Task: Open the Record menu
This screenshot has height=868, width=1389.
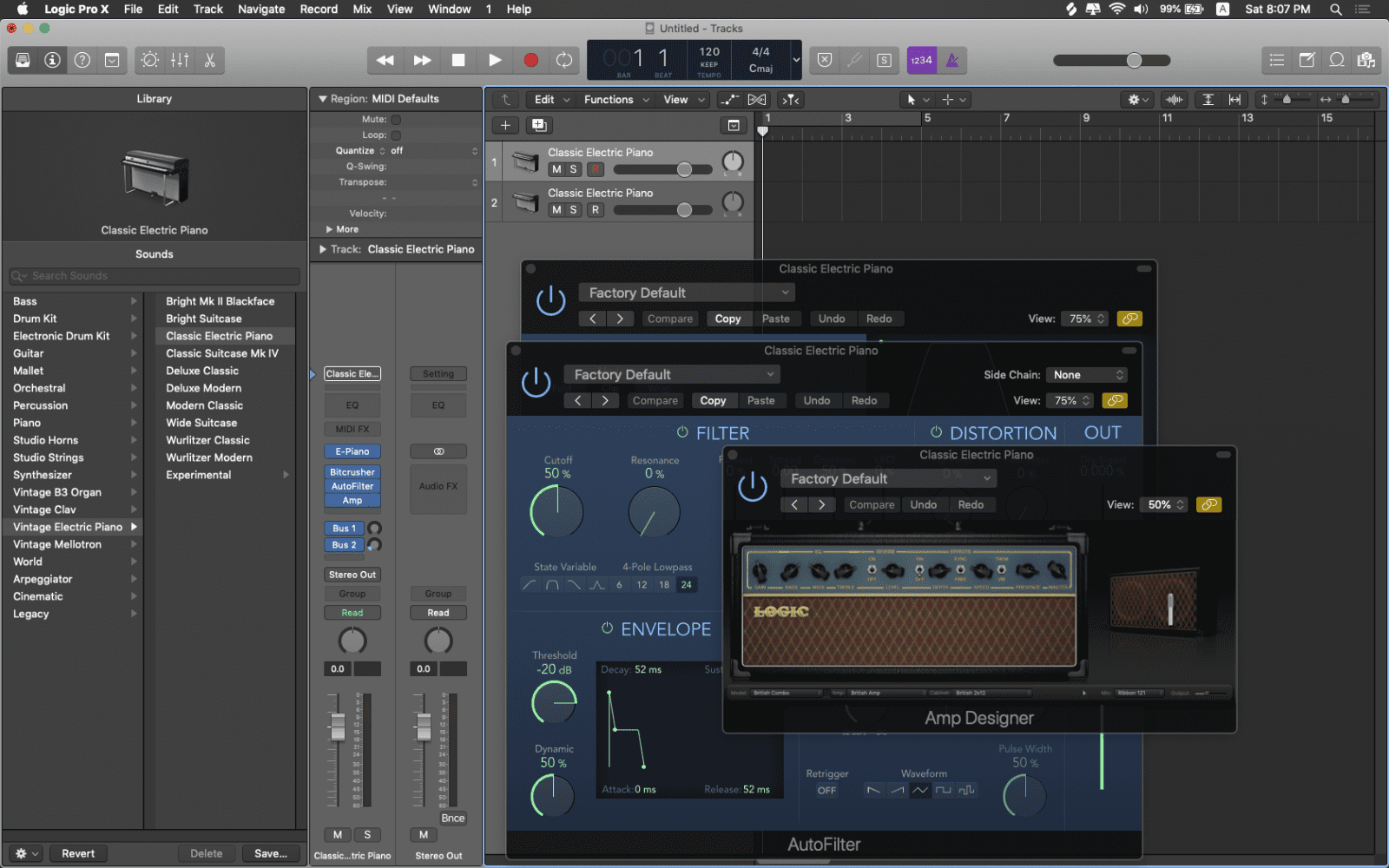Action: [319, 9]
